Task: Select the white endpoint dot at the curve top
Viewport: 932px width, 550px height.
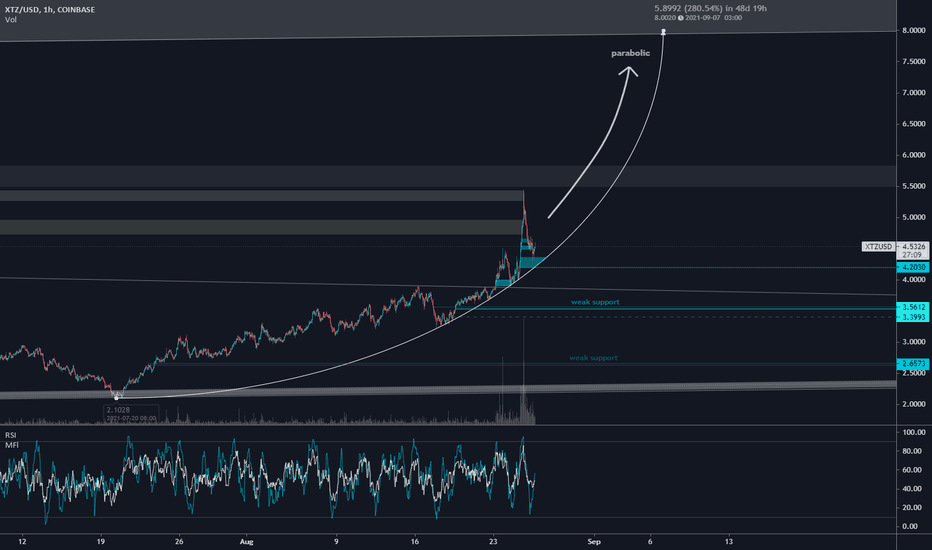Action: coord(663,32)
